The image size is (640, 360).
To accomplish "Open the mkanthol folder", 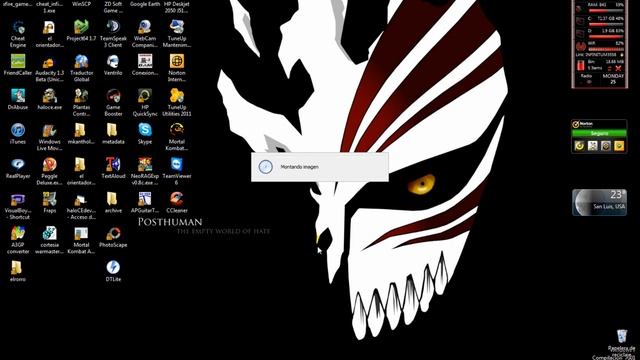I will click(81, 133).
